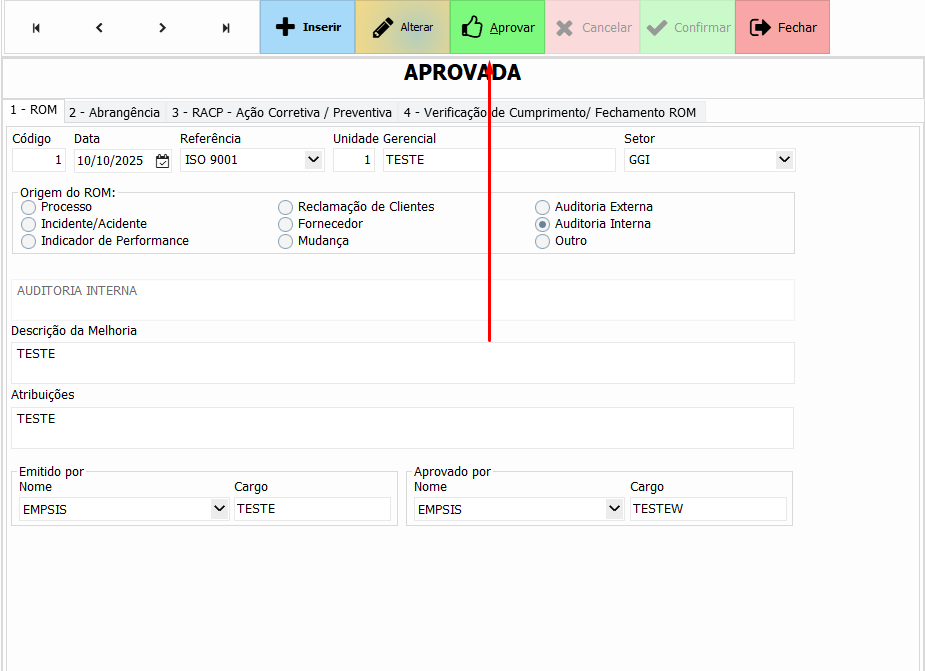Go to the previous record
The height and width of the screenshot is (671, 925).
99,28
